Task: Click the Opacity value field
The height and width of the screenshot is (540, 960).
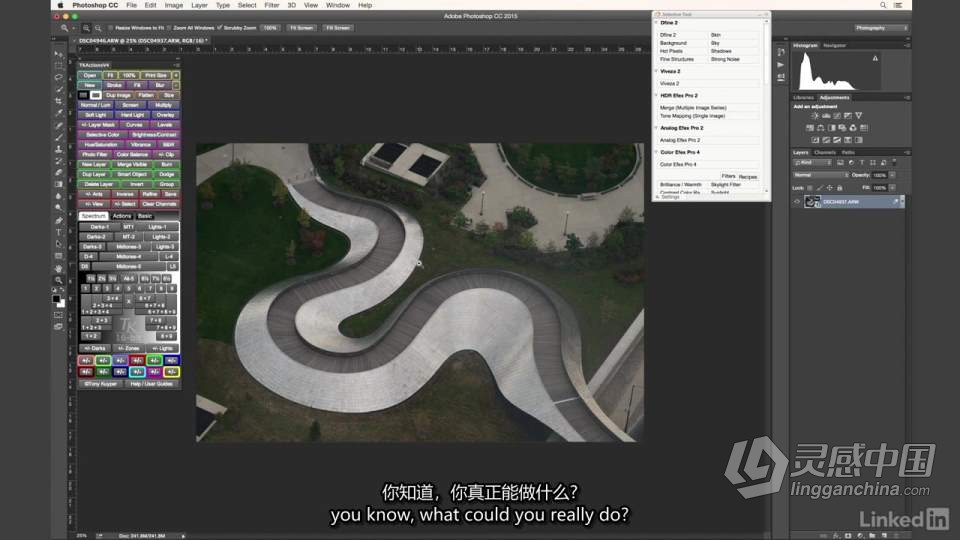Action: click(880, 175)
